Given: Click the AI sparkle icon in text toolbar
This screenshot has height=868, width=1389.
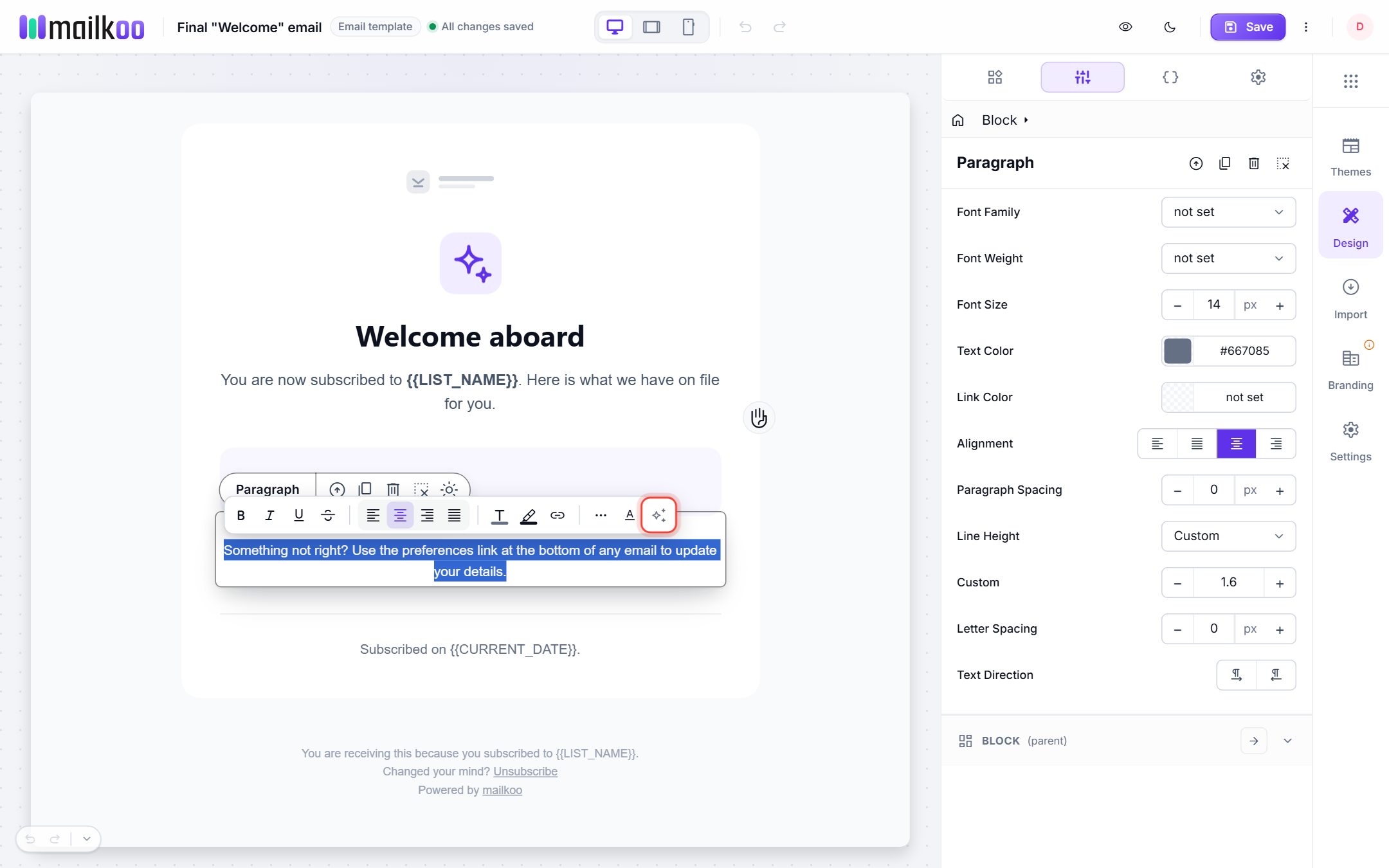Looking at the screenshot, I should click(x=658, y=515).
